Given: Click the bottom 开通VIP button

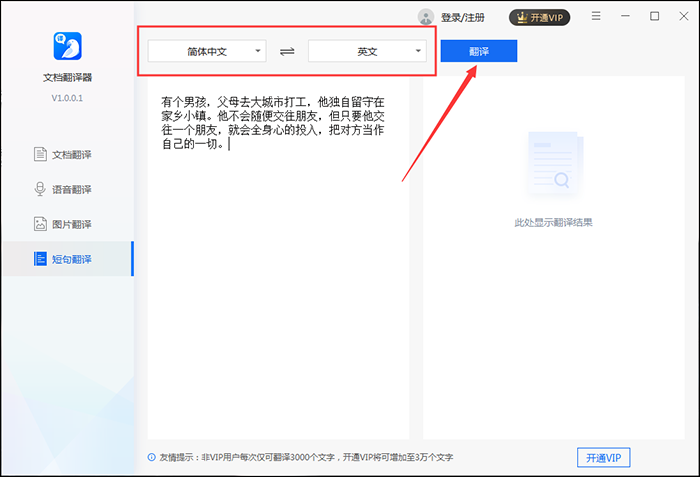Looking at the screenshot, I should (604, 457).
